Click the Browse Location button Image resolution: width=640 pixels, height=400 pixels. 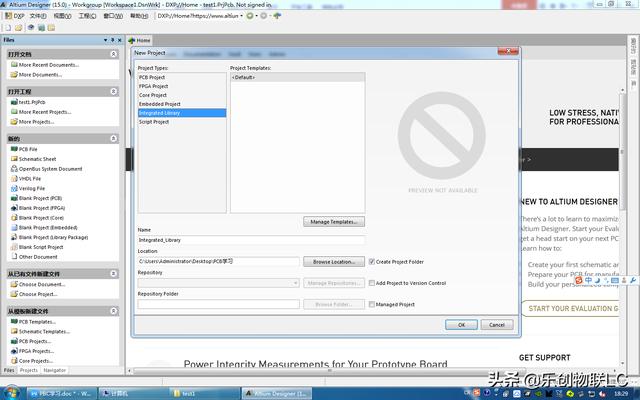click(x=334, y=262)
